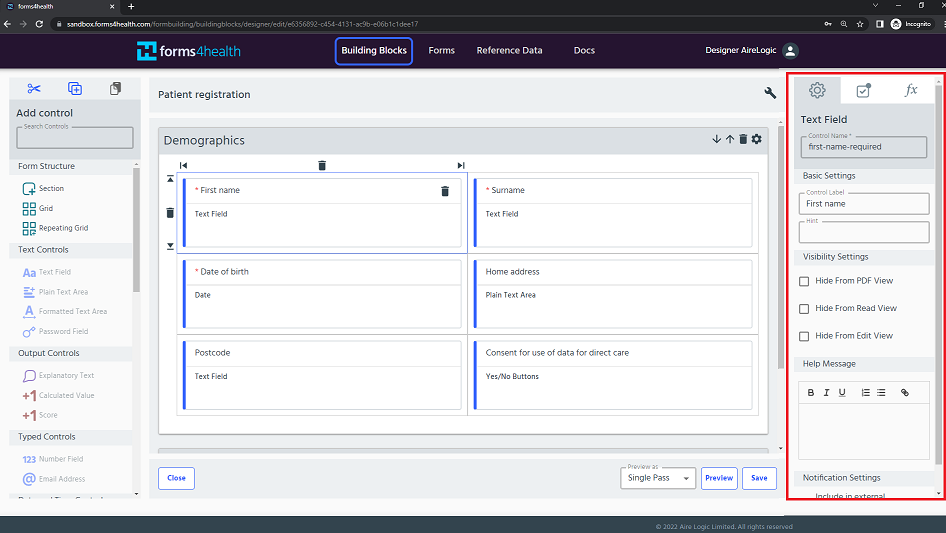The image size is (946, 533).
Task: Click into the Hint field
Action: point(864,232)
